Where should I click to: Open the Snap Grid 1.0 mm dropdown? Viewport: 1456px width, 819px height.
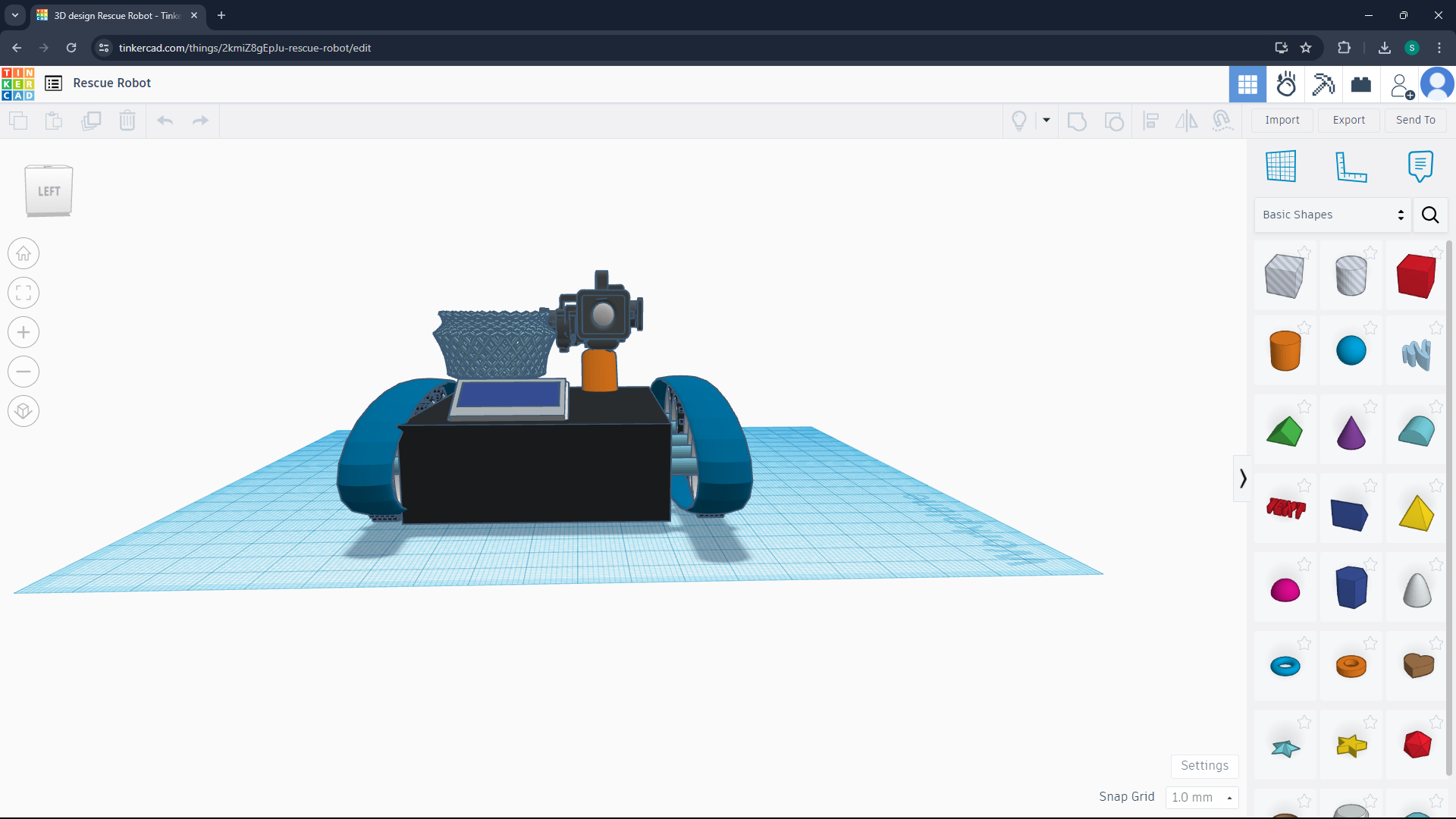(x=1201, y=797)
